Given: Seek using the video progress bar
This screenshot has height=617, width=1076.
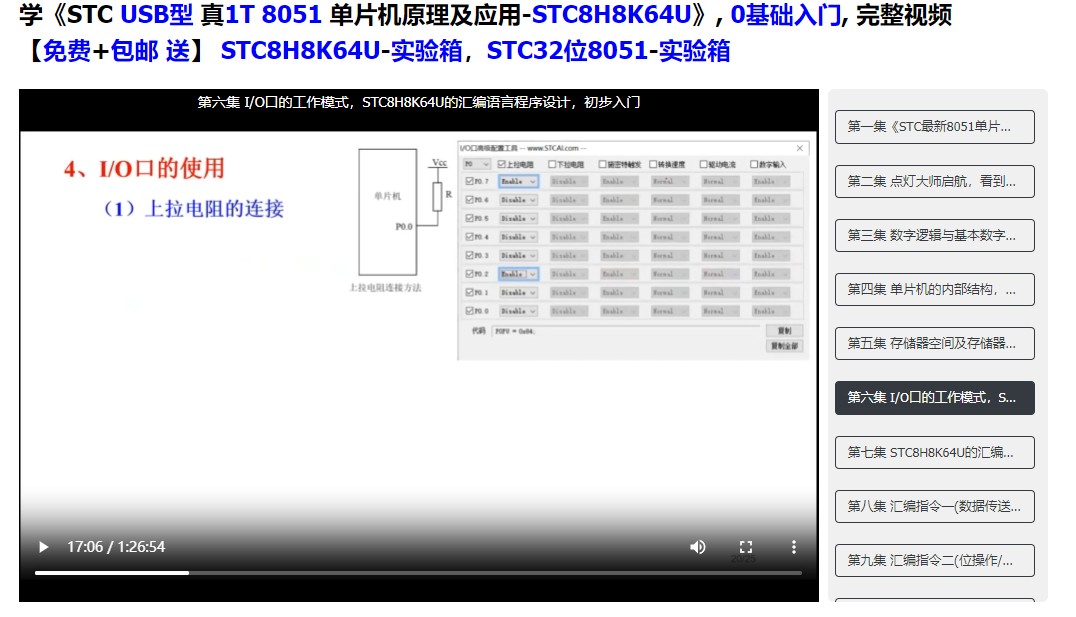Looking at the screenshot, I should [419, 572].
